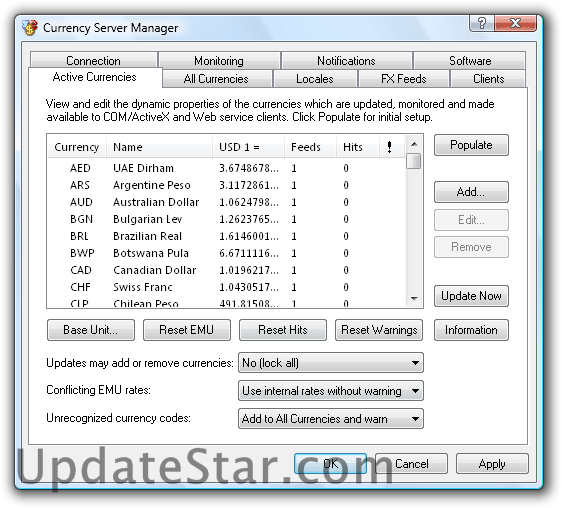Click the Currency Server Manager title icon

30,28
